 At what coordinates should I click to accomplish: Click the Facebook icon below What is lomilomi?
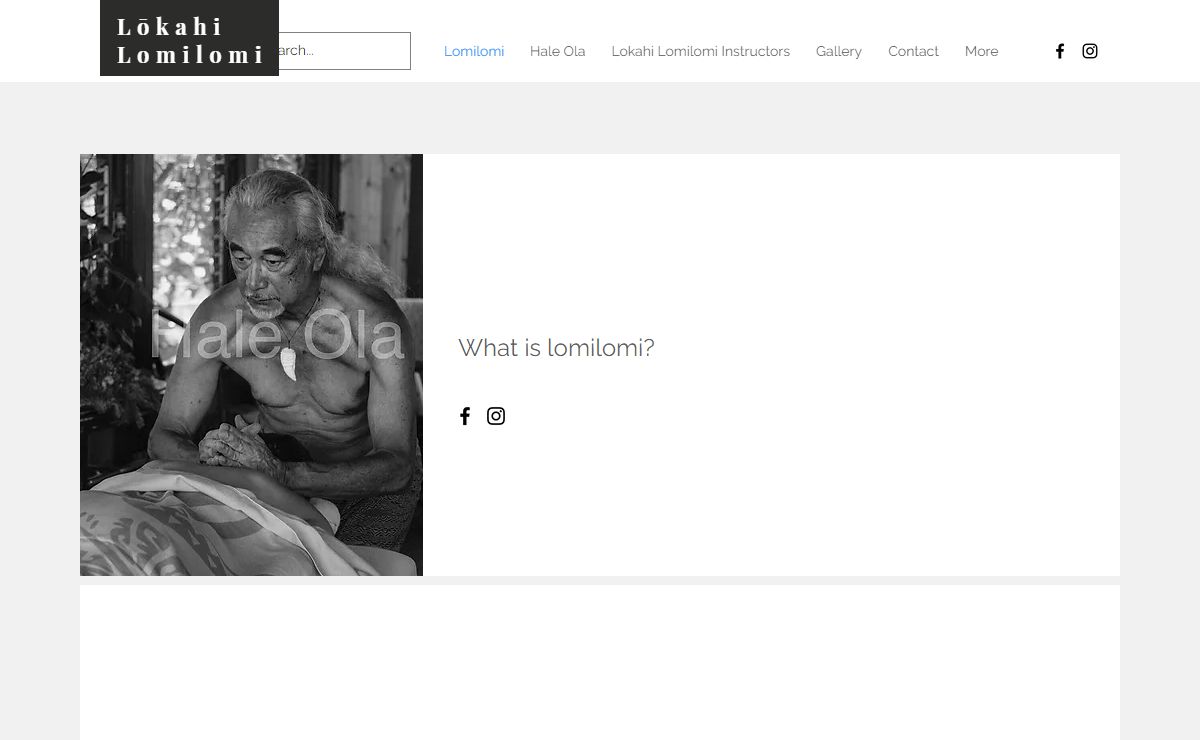pyautogui.click(x=465, y=416)
